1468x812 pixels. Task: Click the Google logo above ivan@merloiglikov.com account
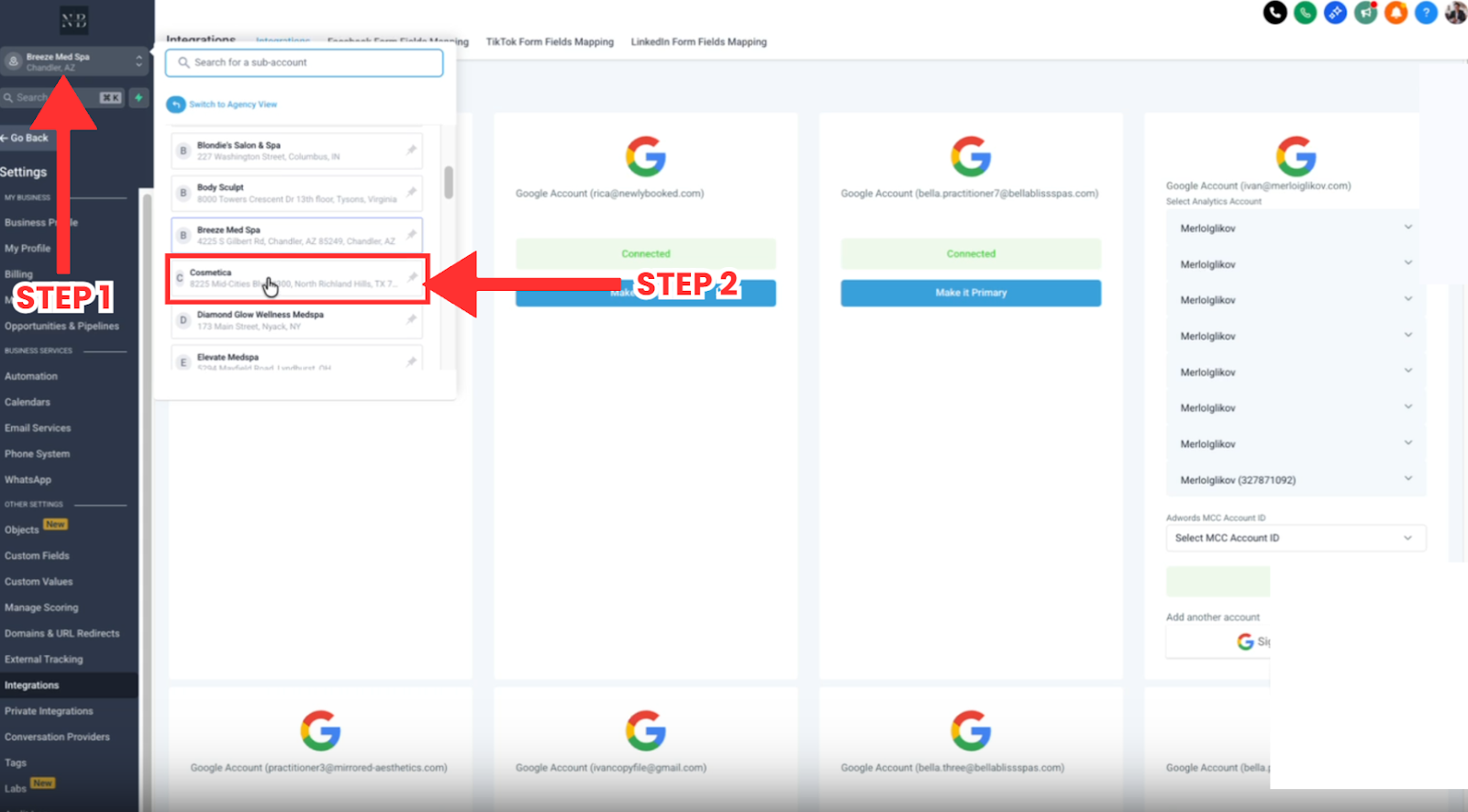[1296, 157]
